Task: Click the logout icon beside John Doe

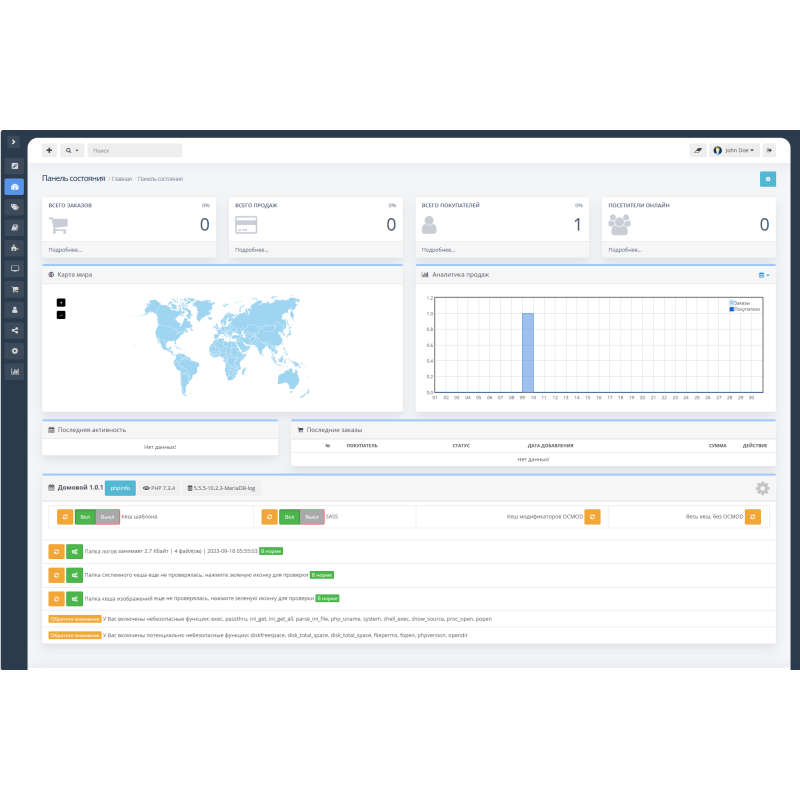Action: [x=769, y=150]
